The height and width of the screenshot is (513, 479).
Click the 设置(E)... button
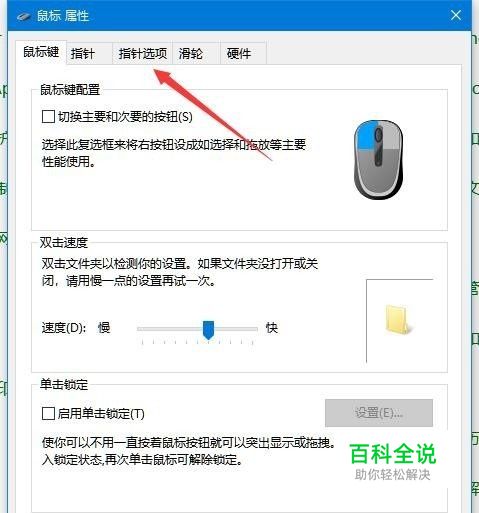pos(379,413)
